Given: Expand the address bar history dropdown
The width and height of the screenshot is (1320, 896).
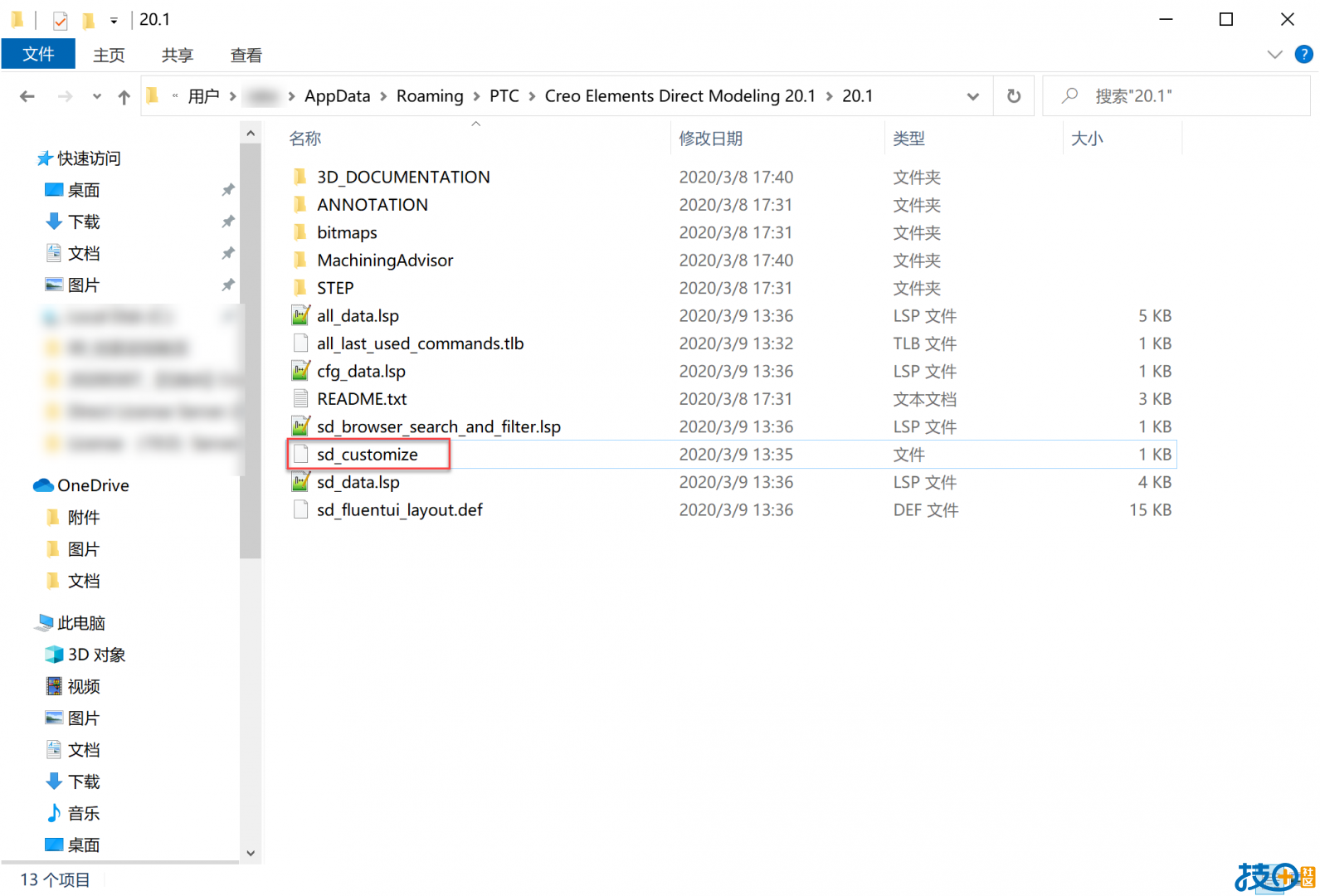Looking at the screenshot, I should tap(973, 96).
